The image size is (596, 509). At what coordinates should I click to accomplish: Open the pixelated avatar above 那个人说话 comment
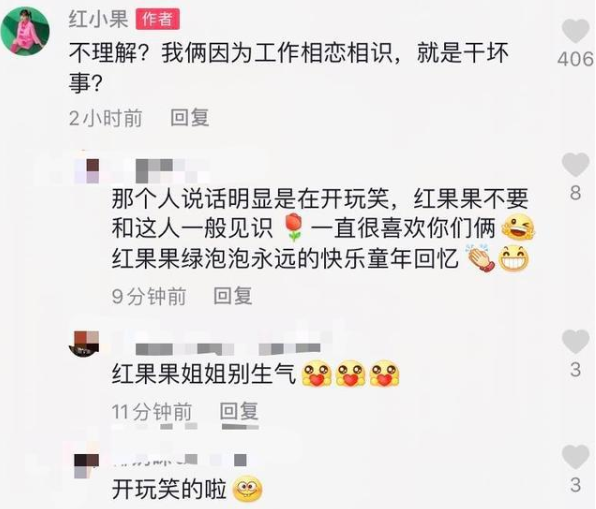pos(87,171)
